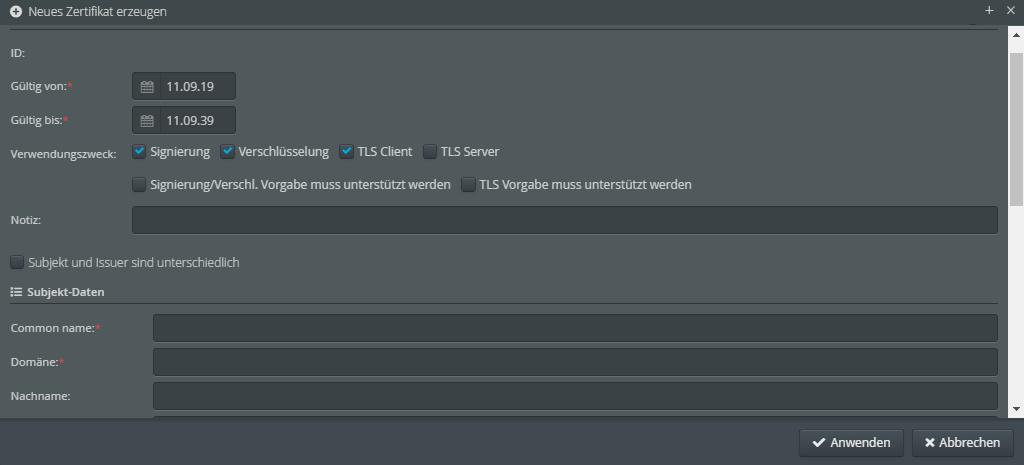The width and height of the screenshot is (1024, 465).
Task: Click the Anwenden button
Action: pos(851,443)
